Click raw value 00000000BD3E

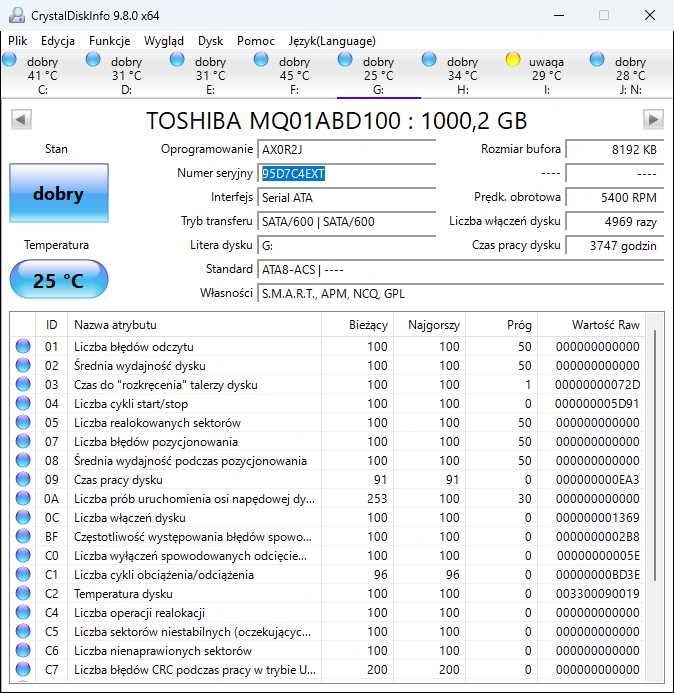pos(598,575)
